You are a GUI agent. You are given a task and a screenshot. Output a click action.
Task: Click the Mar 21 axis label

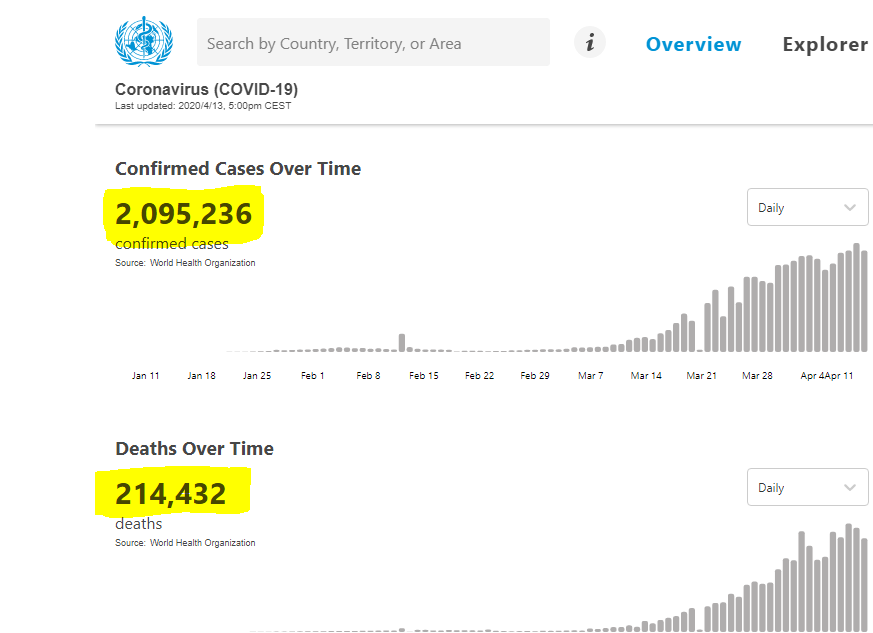702,376
